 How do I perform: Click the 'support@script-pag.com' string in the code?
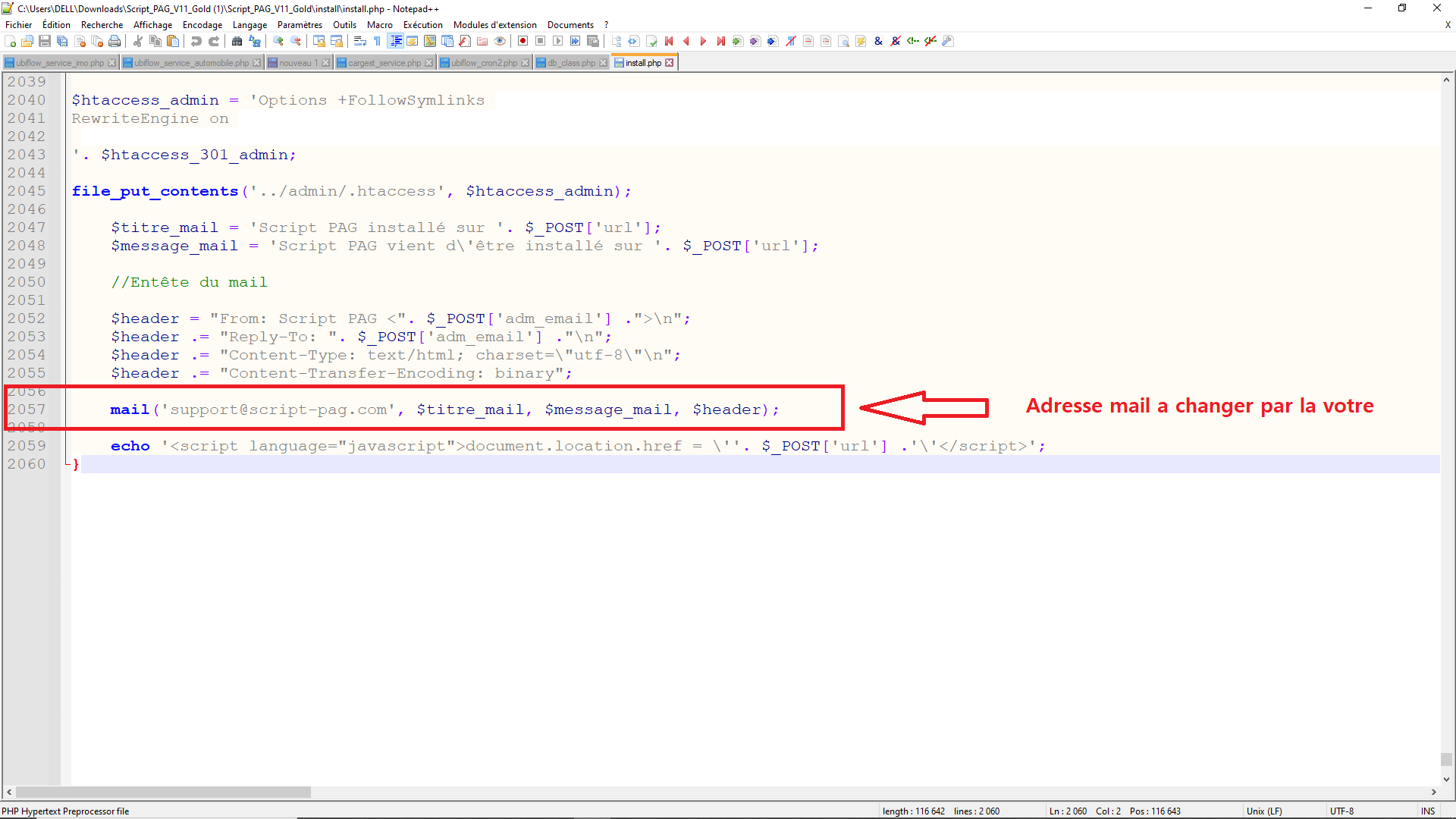tap(278, 409)
